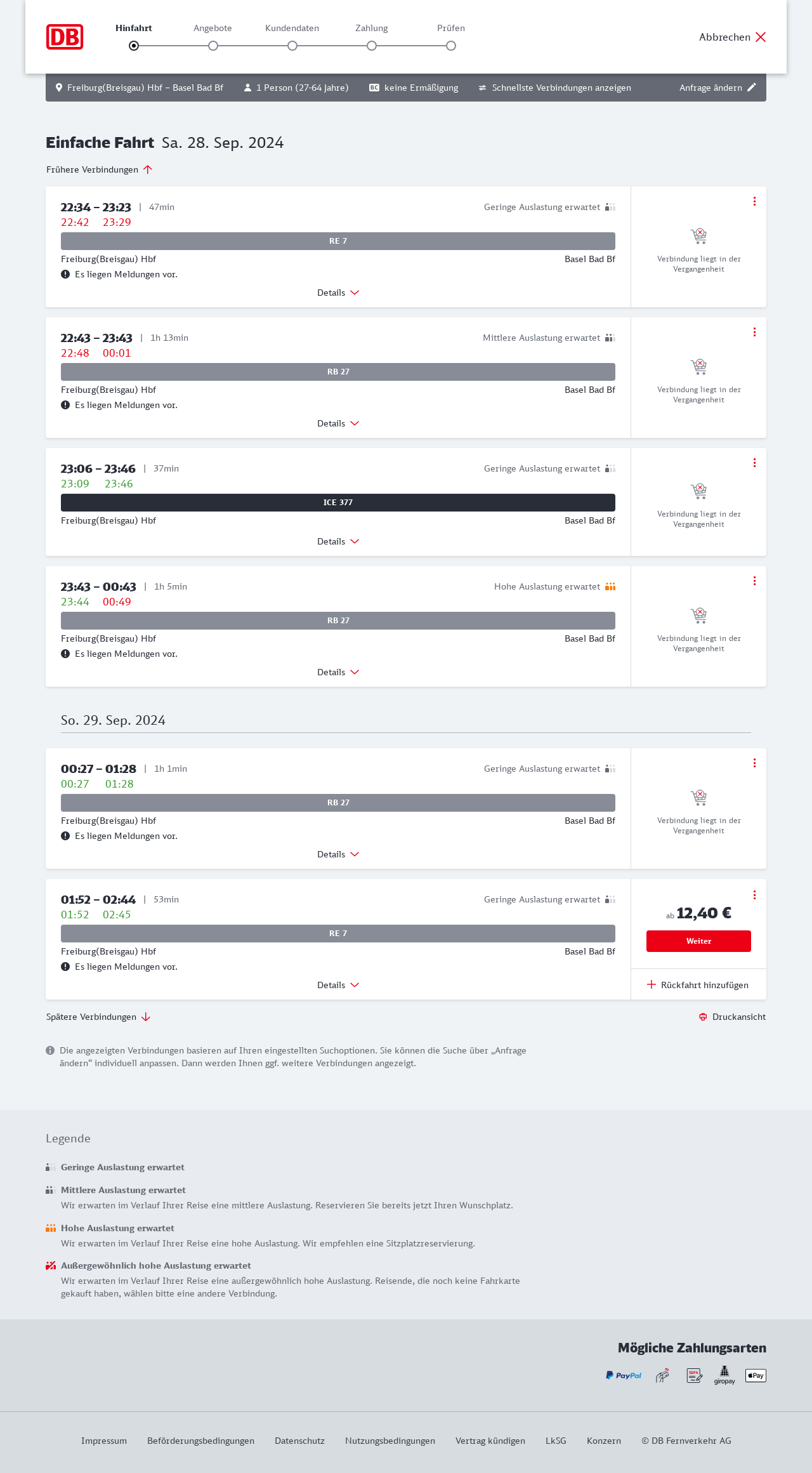Click the pencil icon beside Anfrage ändern

(752, 88)
